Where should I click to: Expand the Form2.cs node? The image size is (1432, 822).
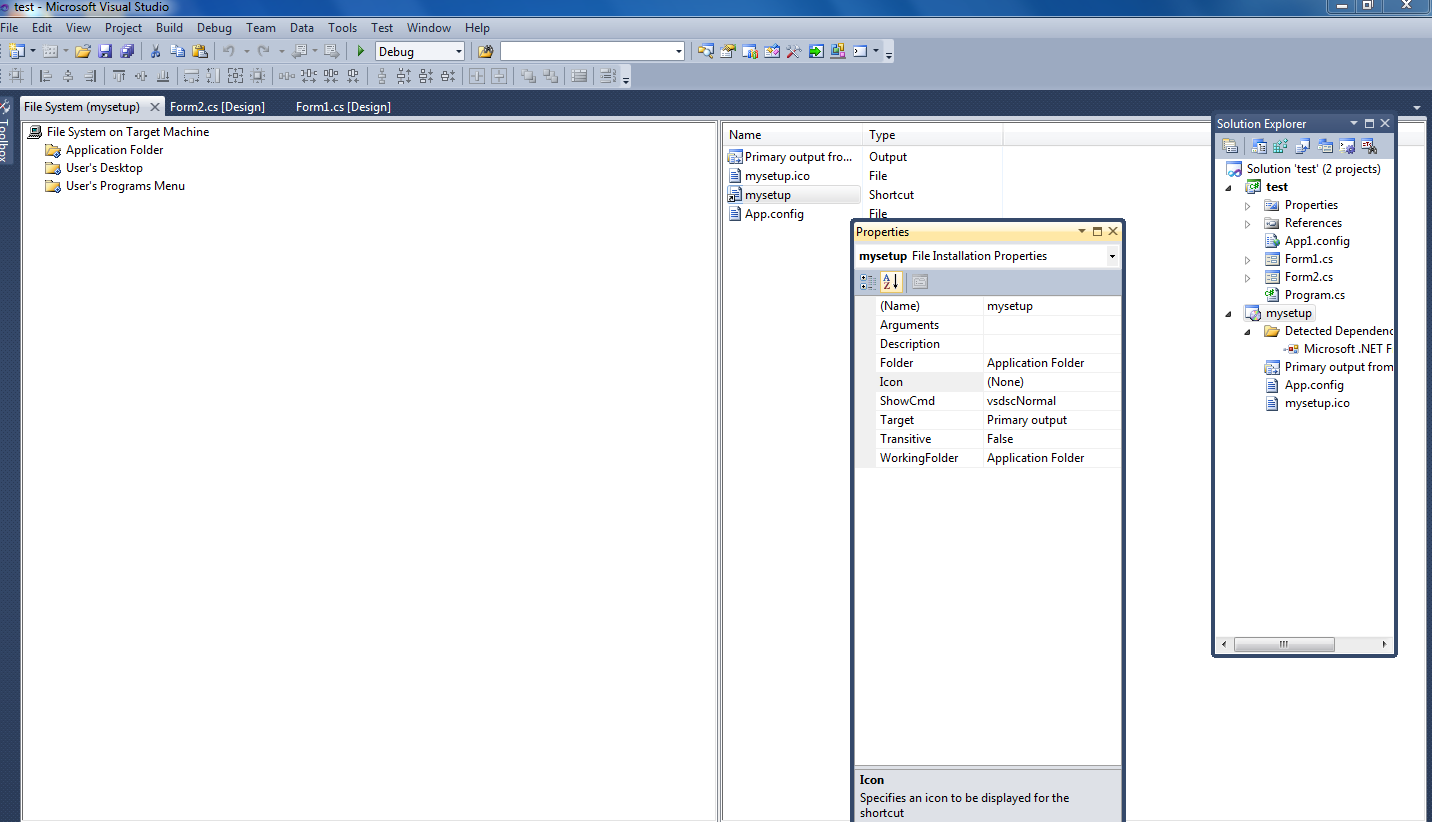point(1247,277)
